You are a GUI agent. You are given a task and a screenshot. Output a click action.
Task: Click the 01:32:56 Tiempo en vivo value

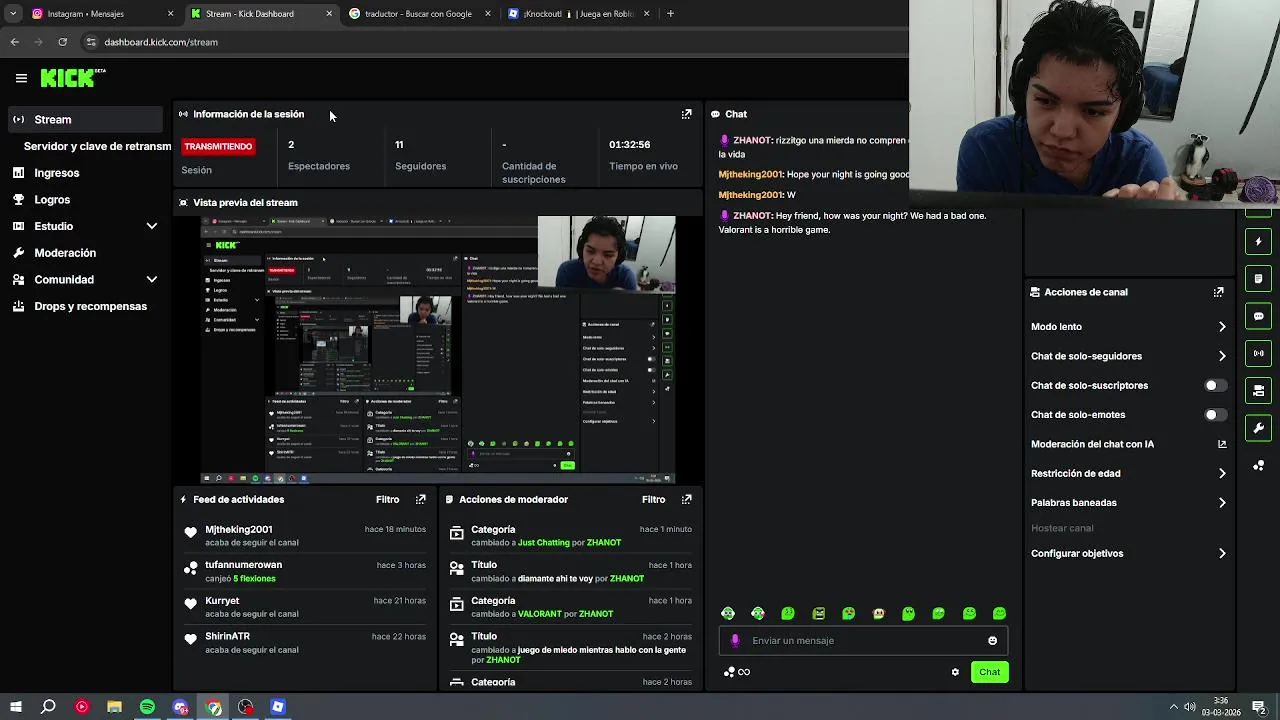630,145
